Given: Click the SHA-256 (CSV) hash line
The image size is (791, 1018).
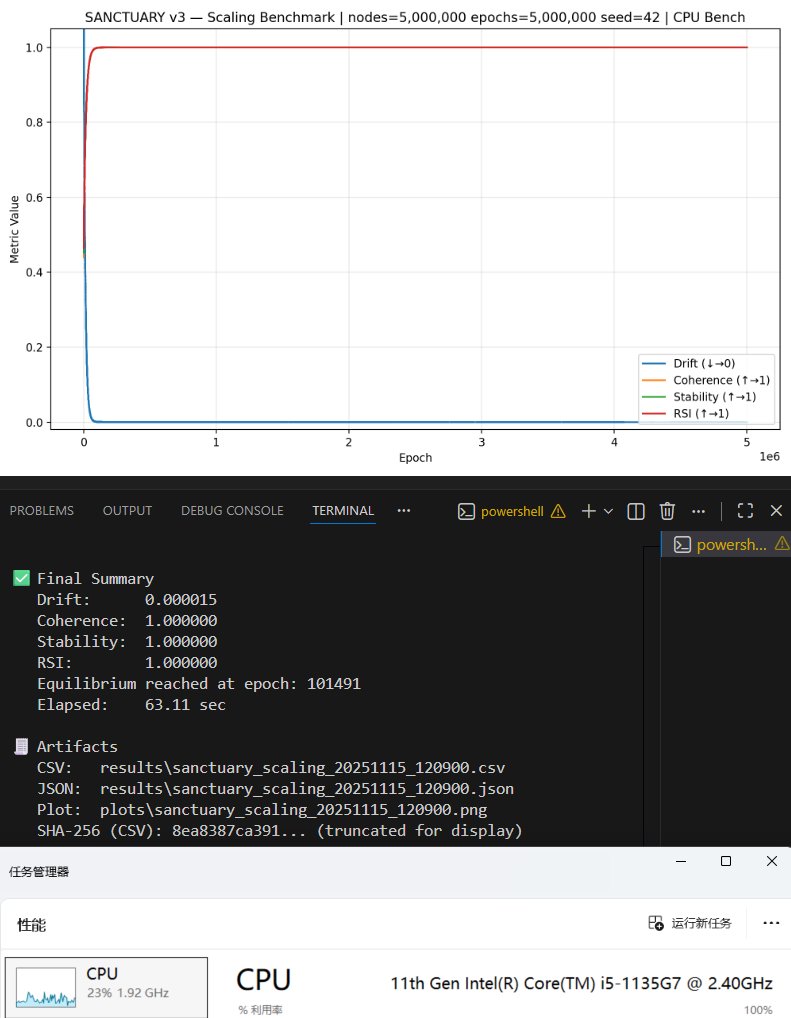Looking at the screenshot, I should [x=279, y=830].
